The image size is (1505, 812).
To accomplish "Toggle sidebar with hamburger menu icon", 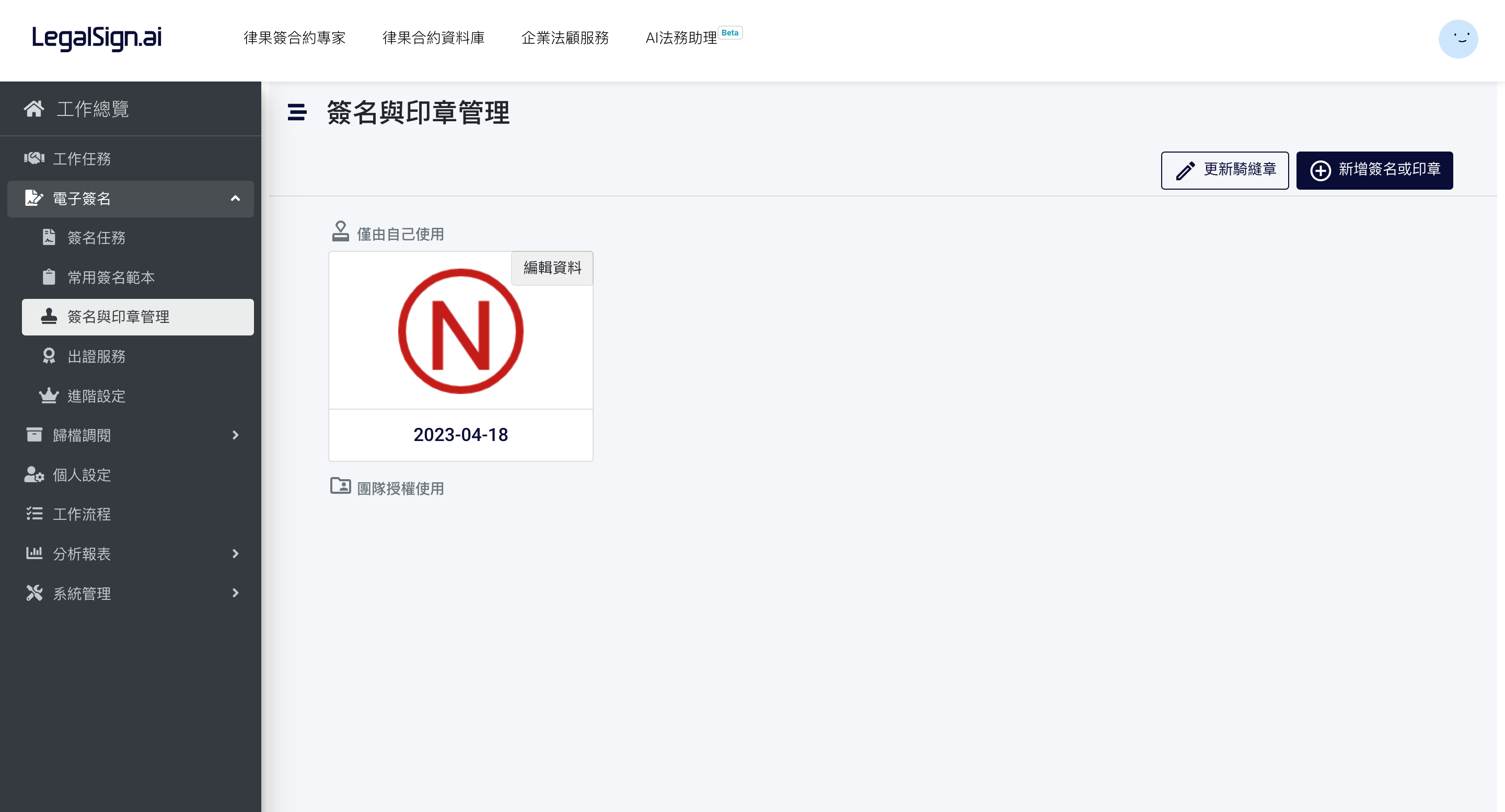I will pyautogui.click(x=297, y=112).
